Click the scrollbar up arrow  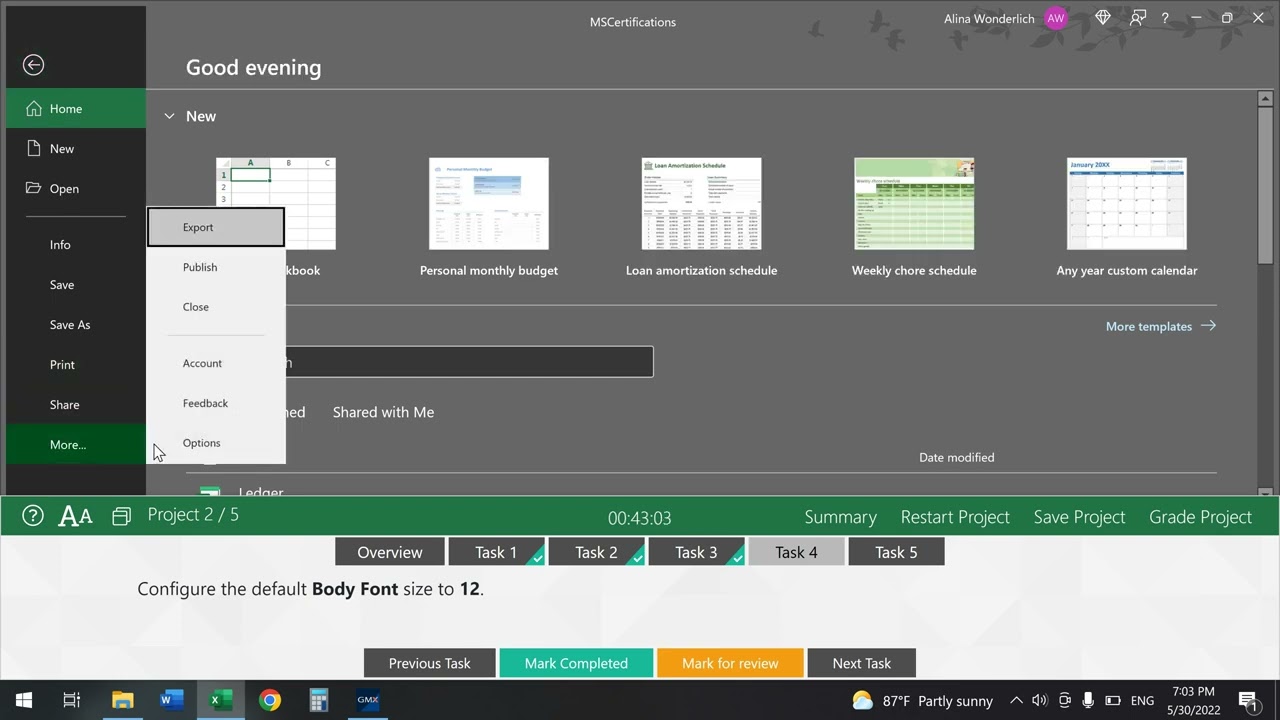coord(1265,98)
